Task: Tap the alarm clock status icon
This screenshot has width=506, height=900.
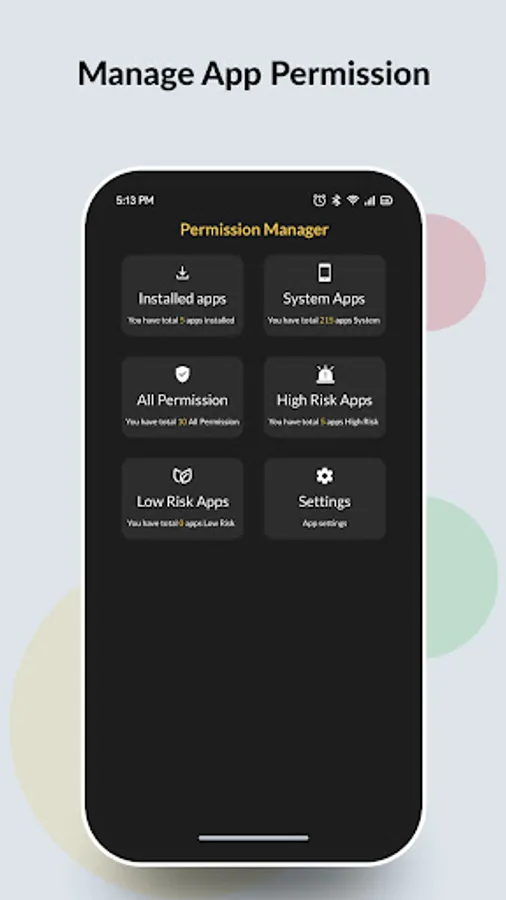Action: tap(320, 200)
